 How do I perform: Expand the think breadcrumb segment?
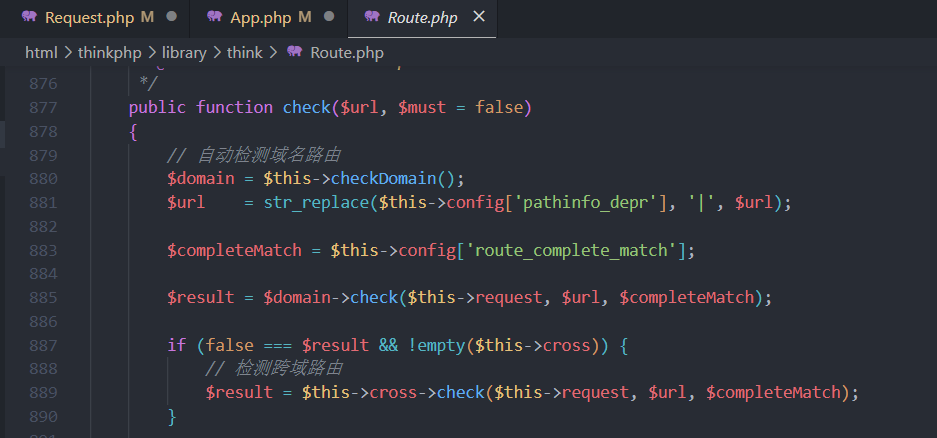click(245, 52)
